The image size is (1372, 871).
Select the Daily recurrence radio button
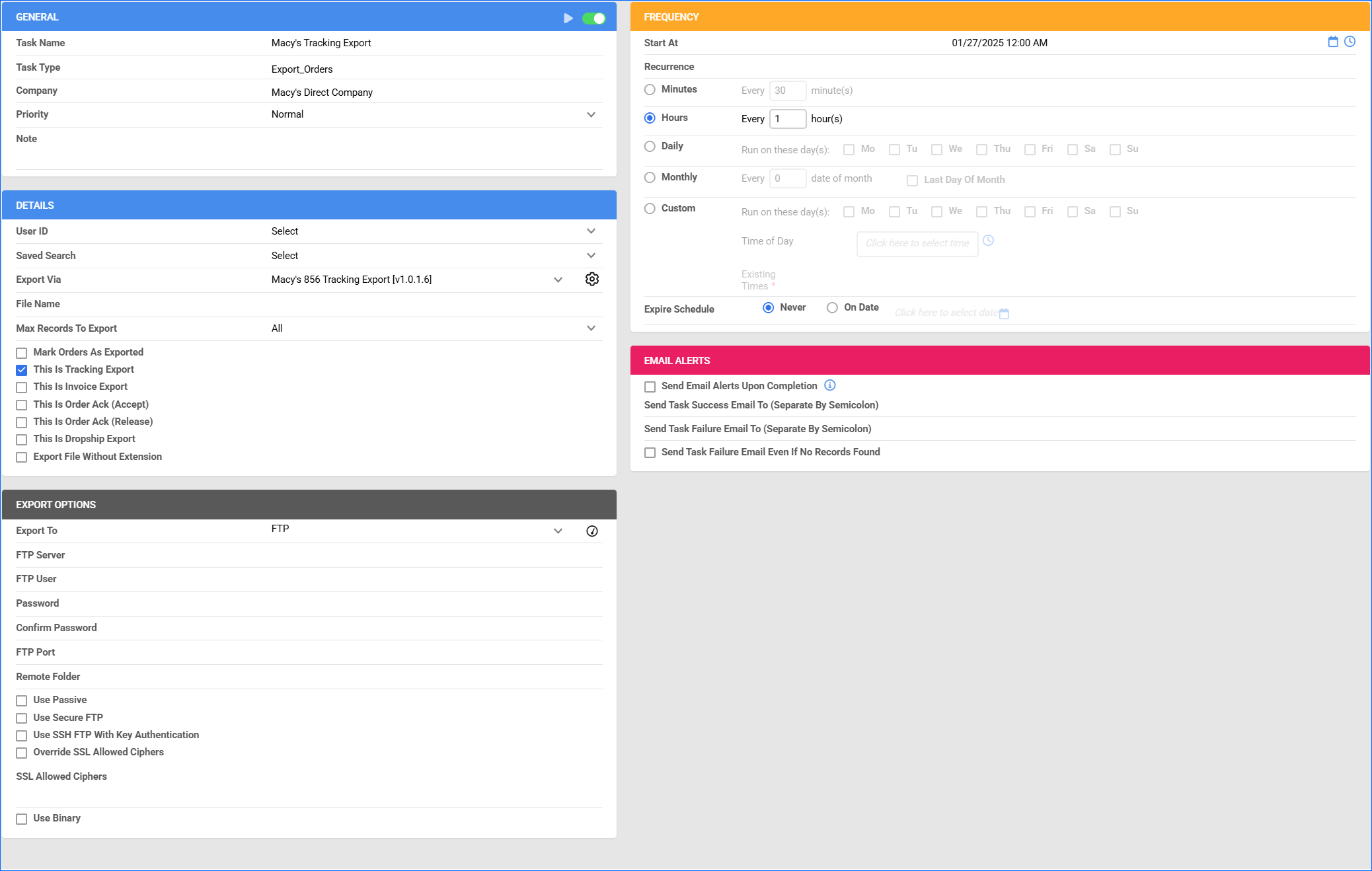[650, 146]
